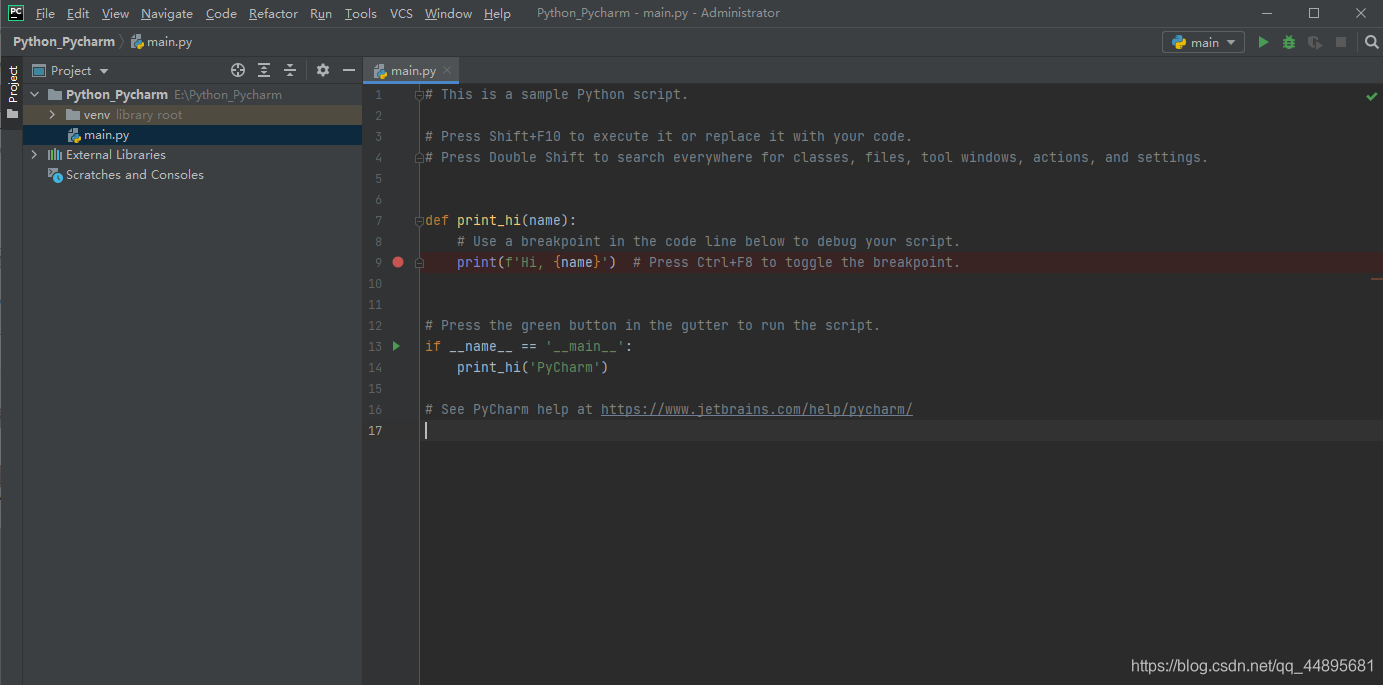Screen dimensions: 1383x685
Task: Start debugging with the green bug icon
Action: coord(1289,42)
